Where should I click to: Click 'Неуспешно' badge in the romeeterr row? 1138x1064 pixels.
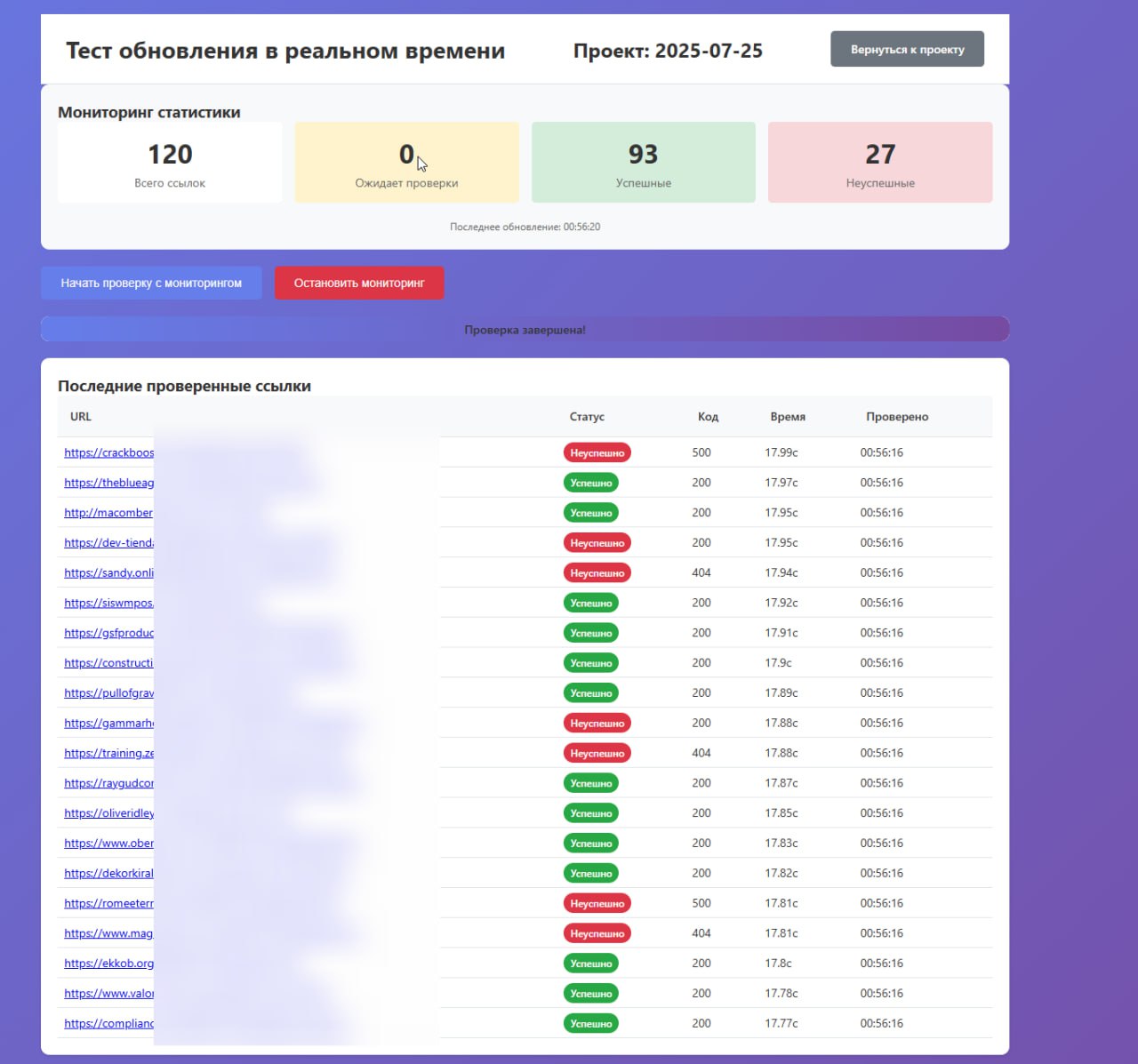point(597,903)
